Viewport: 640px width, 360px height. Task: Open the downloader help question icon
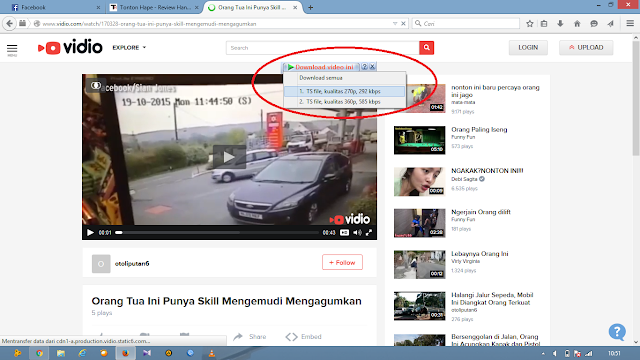tap(364, 67)
